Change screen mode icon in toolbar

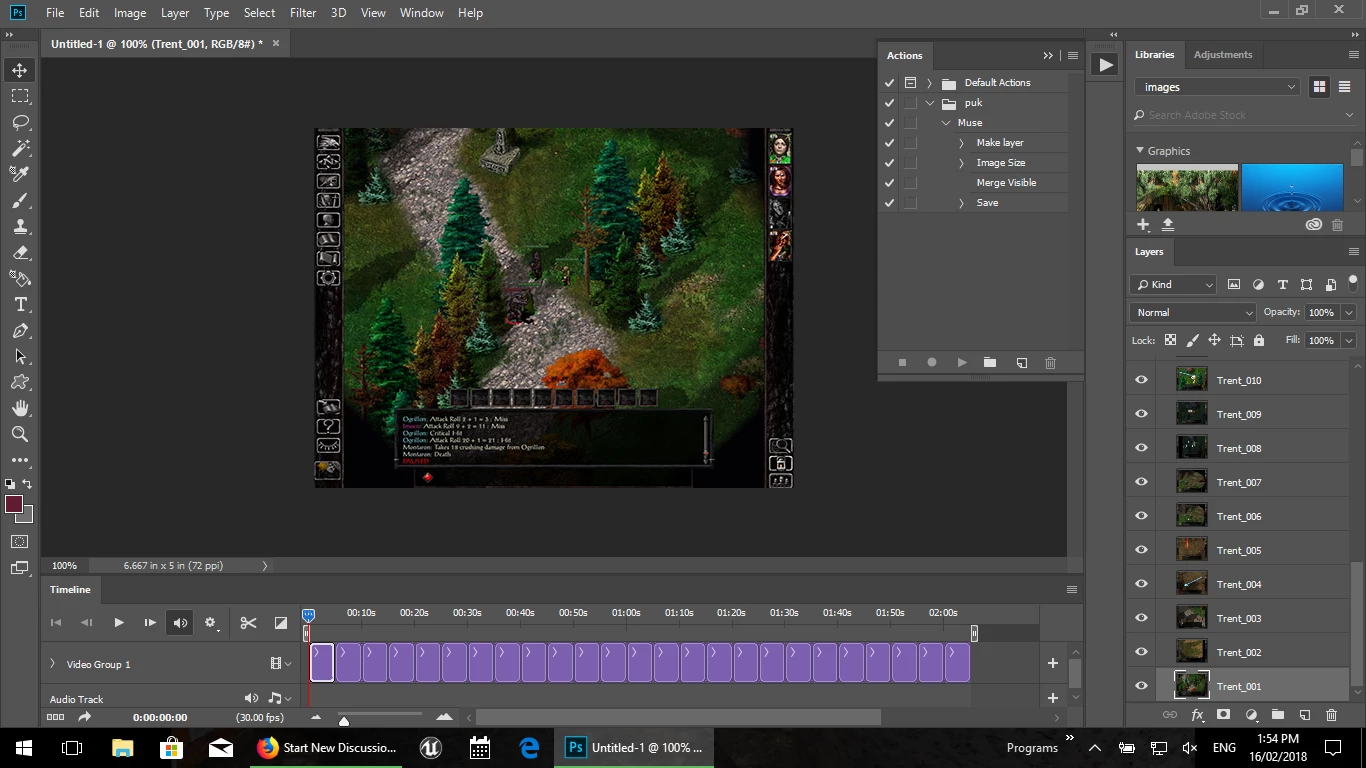tap(20, 568)
